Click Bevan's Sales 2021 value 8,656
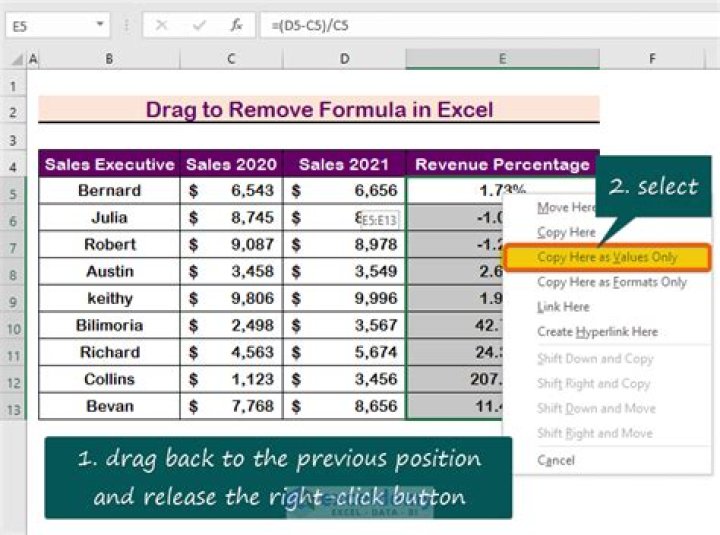Screen dimensions: 720x535 [344, 406]
